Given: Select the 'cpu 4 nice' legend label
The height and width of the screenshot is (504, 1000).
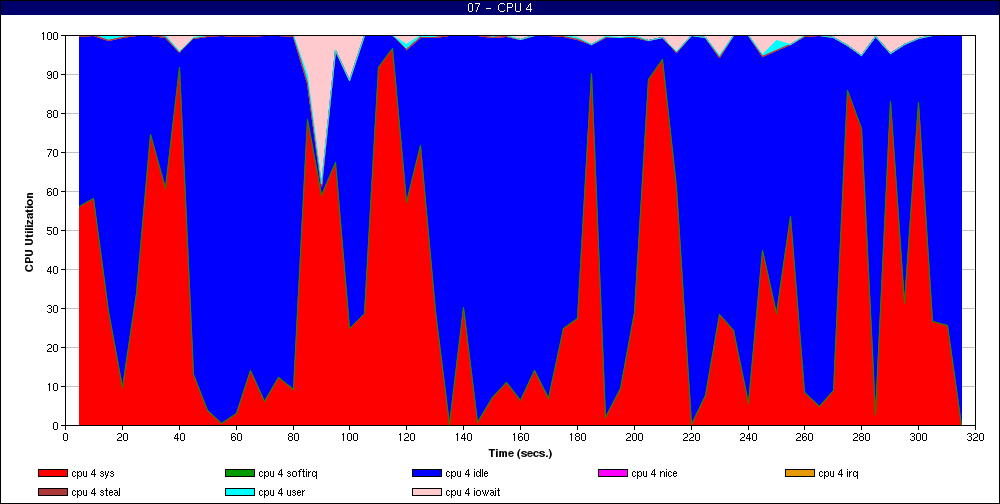Looking at the screenshot, I should 654,473.
